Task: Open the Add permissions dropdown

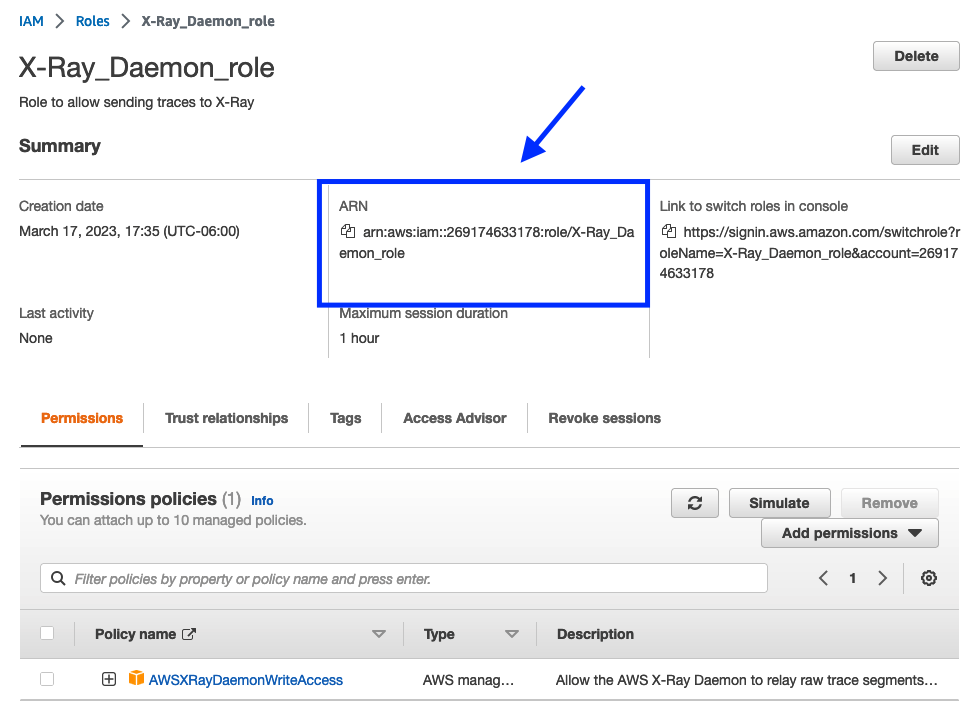Action: [x=850, y=533]
